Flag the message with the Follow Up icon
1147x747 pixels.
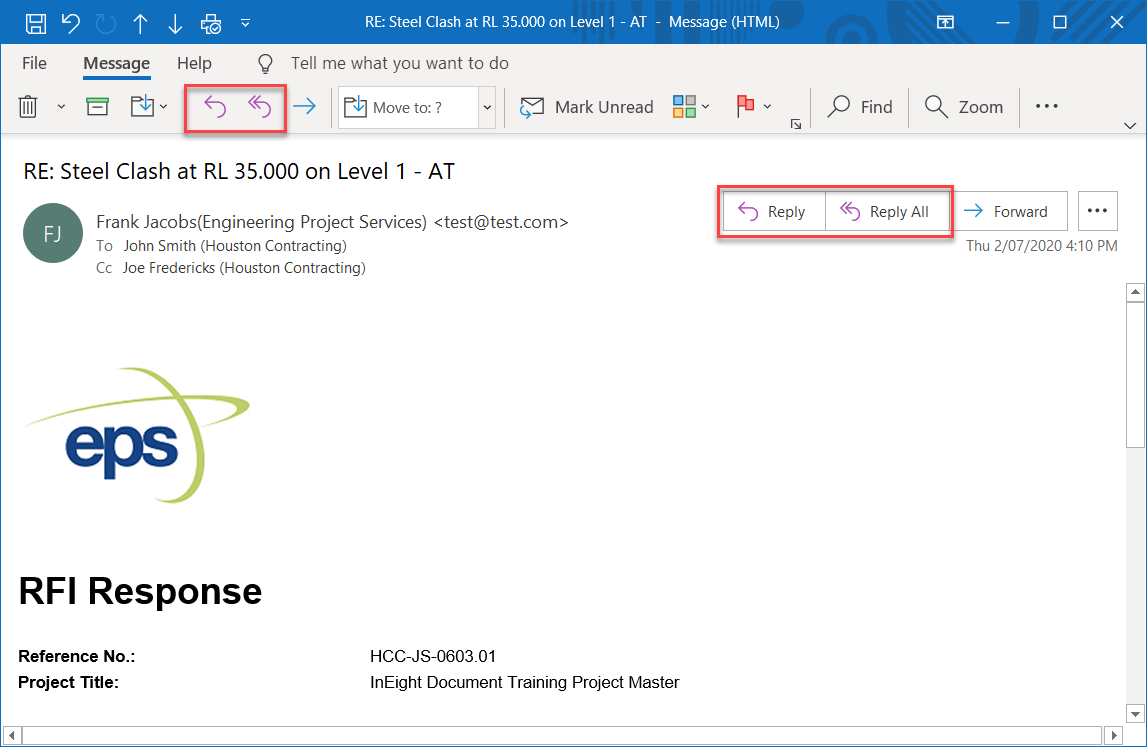click(x=745, y=106)
